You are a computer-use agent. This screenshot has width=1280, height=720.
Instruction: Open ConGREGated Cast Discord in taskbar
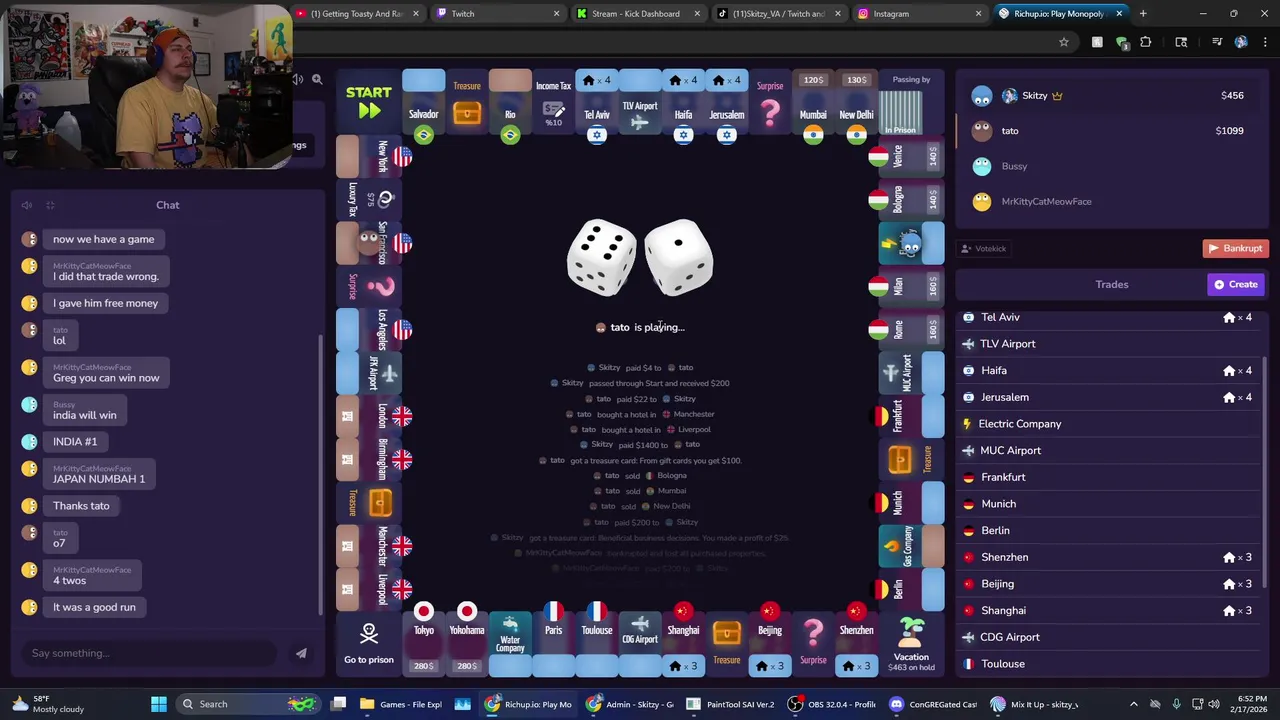coord(933,704)
